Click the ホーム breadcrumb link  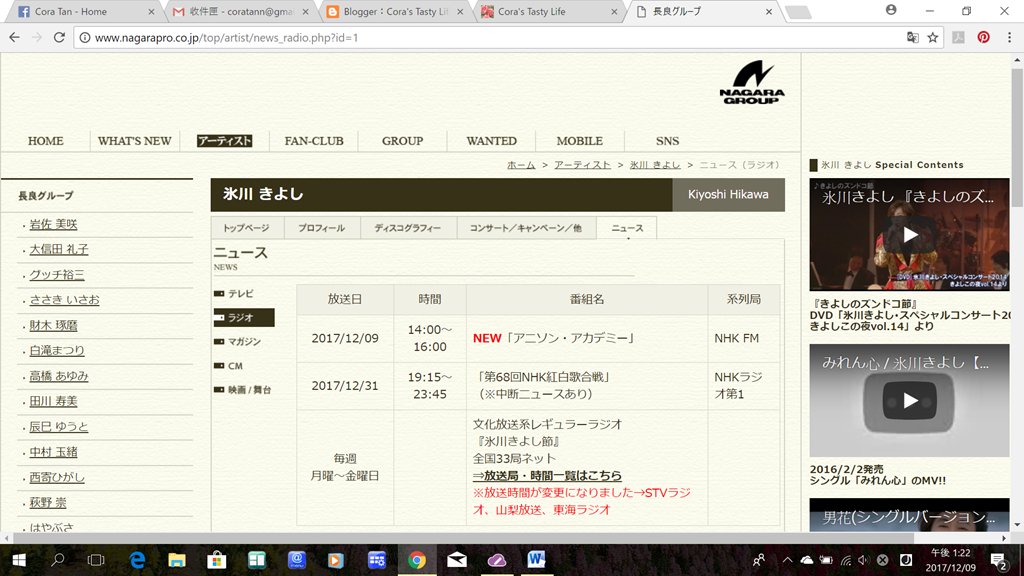click(521, 165)
